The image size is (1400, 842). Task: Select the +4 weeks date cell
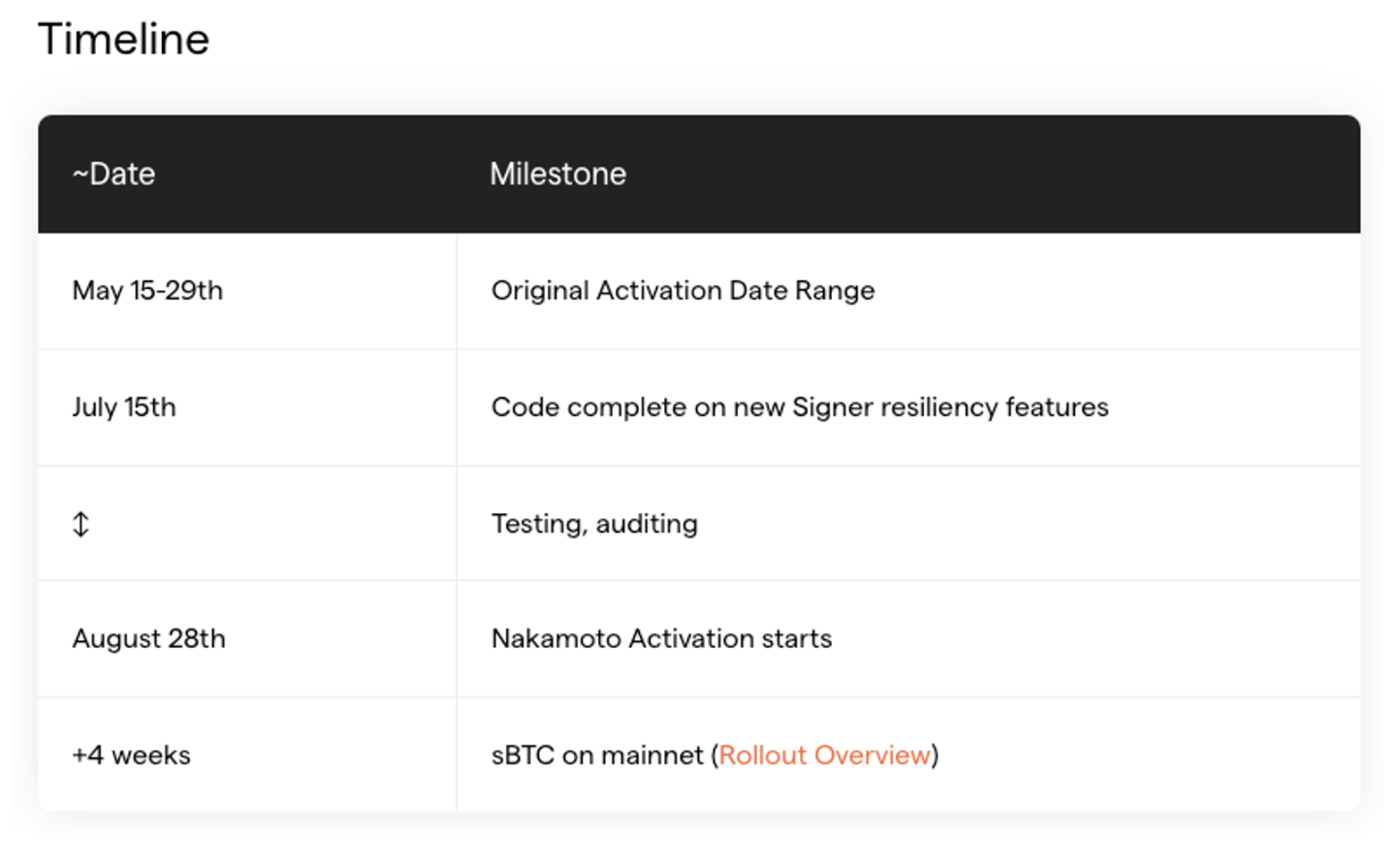pyautogui.click(x=131, y=756)
